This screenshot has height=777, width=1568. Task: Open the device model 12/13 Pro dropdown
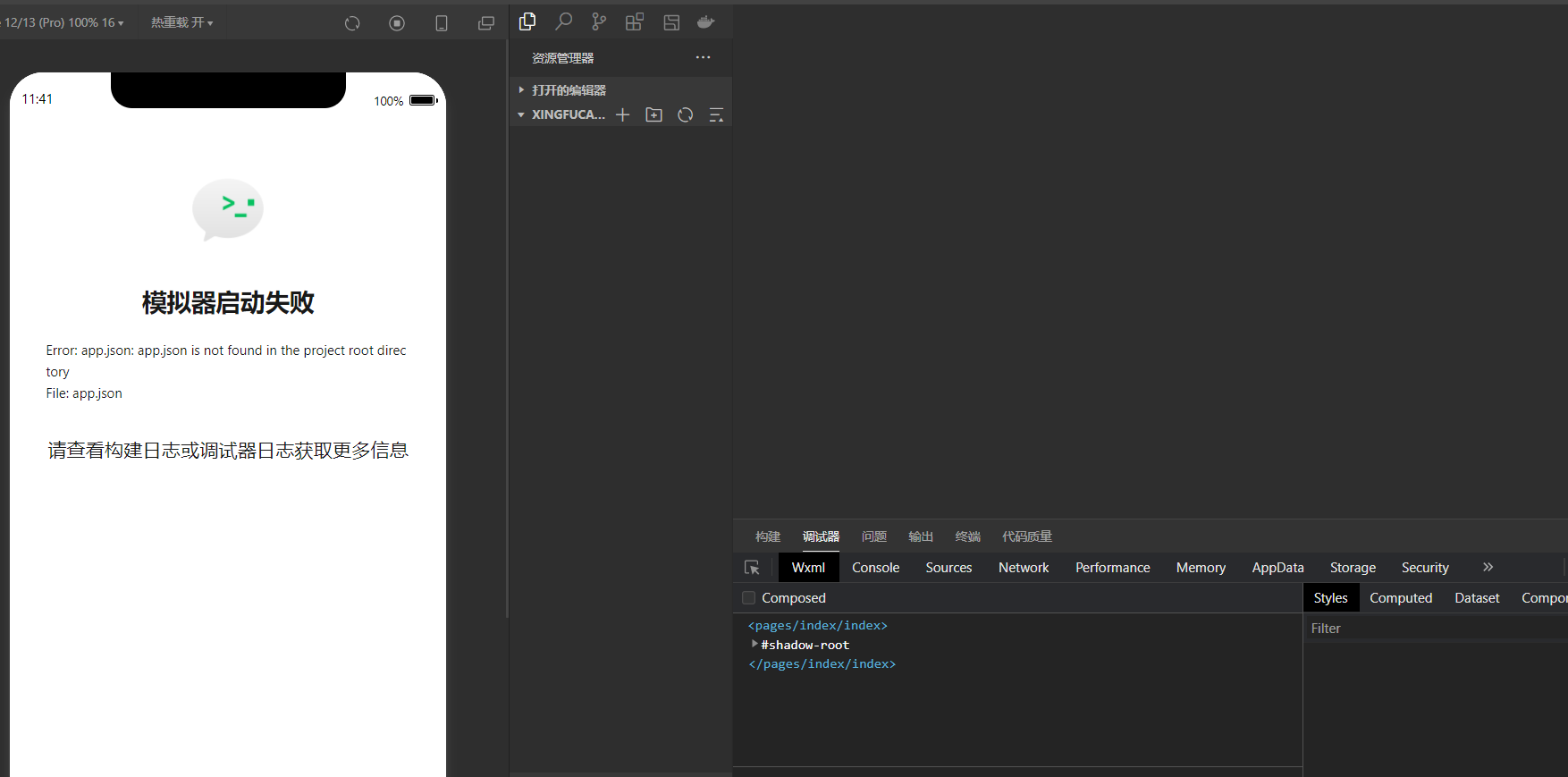[x=63, y=22]
